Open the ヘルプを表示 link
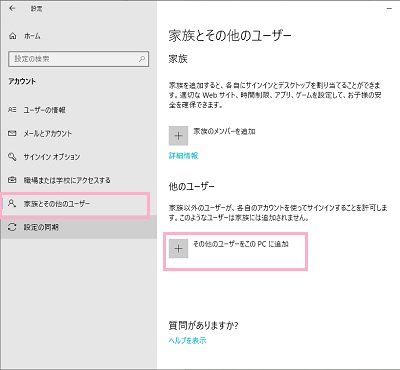Image resolution: width=400 pixels, height=370 pixels. (x=187, y=340)
